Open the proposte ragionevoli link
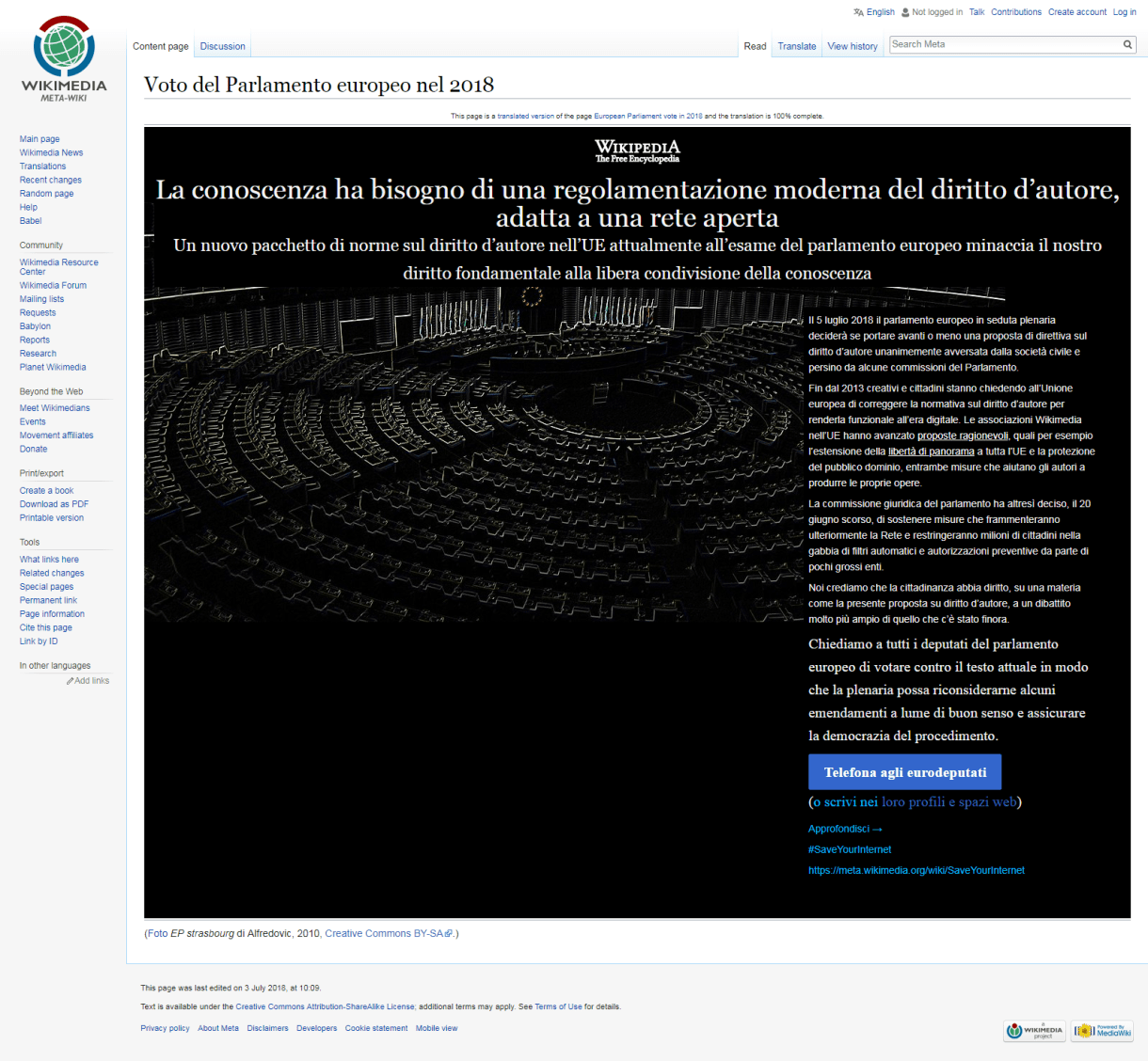1148x1061 pixels. (963, 435)
